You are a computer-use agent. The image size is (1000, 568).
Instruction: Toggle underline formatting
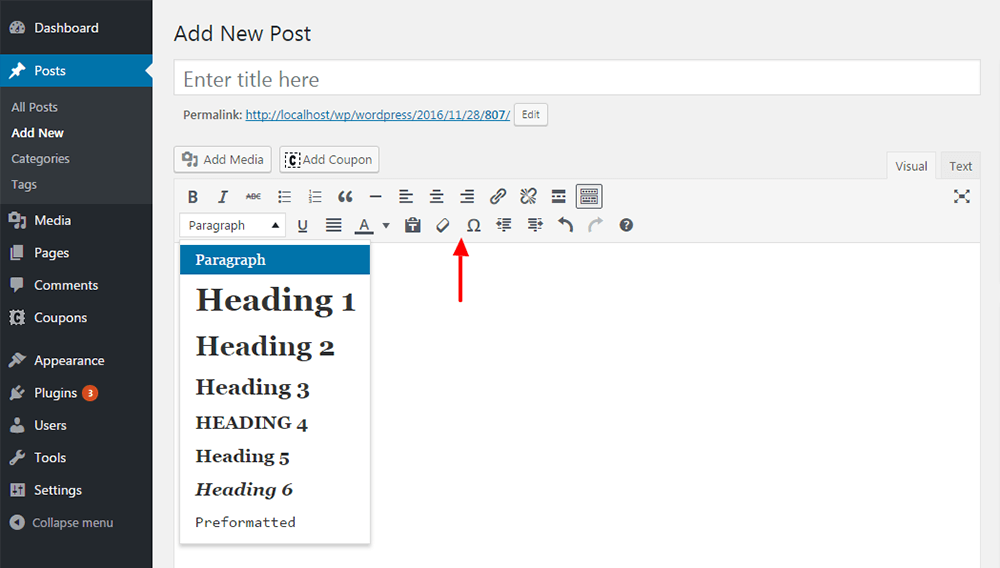pyautogui.click(x=303, y=226)
